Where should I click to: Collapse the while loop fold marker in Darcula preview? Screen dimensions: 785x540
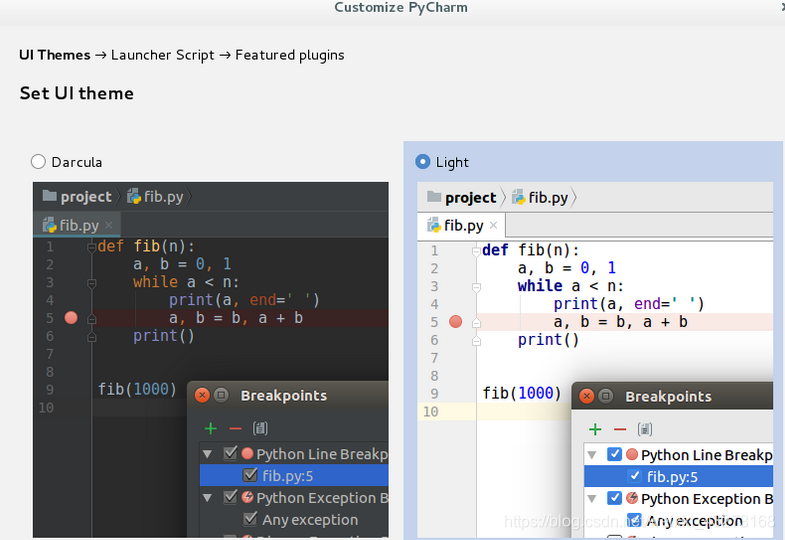coord(91,283)
